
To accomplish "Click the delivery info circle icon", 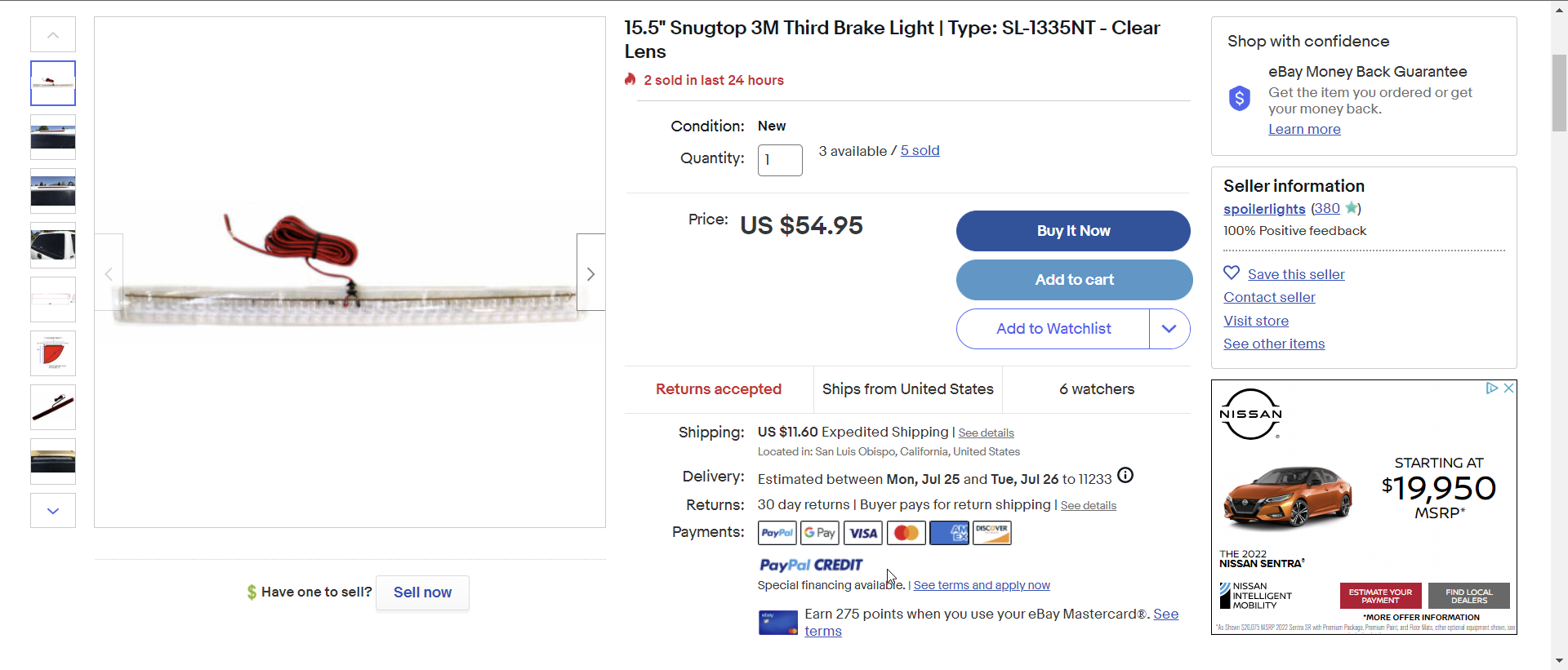I will tap(1125, 476).
